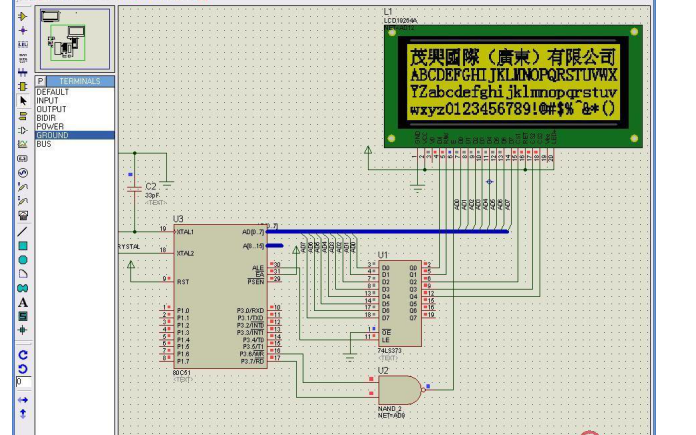This screenshot has width=696, height=435.
Task: Select the Generator tool
Action: (x=23, y=173)
